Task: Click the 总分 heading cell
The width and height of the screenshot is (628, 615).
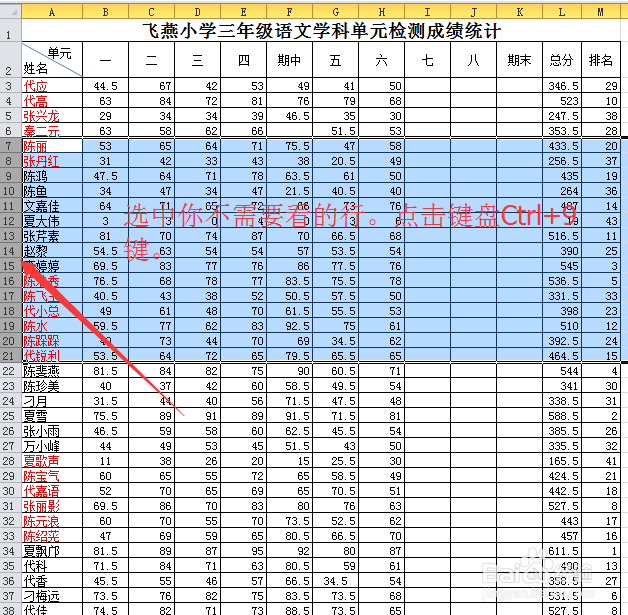Action: pyautogui.click(x=562, y=60)
